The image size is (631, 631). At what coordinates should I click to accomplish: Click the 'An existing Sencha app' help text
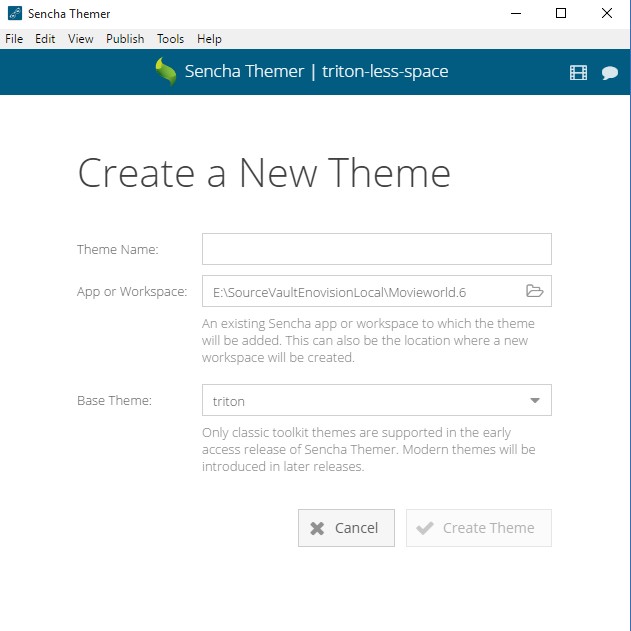click(368, 340)
